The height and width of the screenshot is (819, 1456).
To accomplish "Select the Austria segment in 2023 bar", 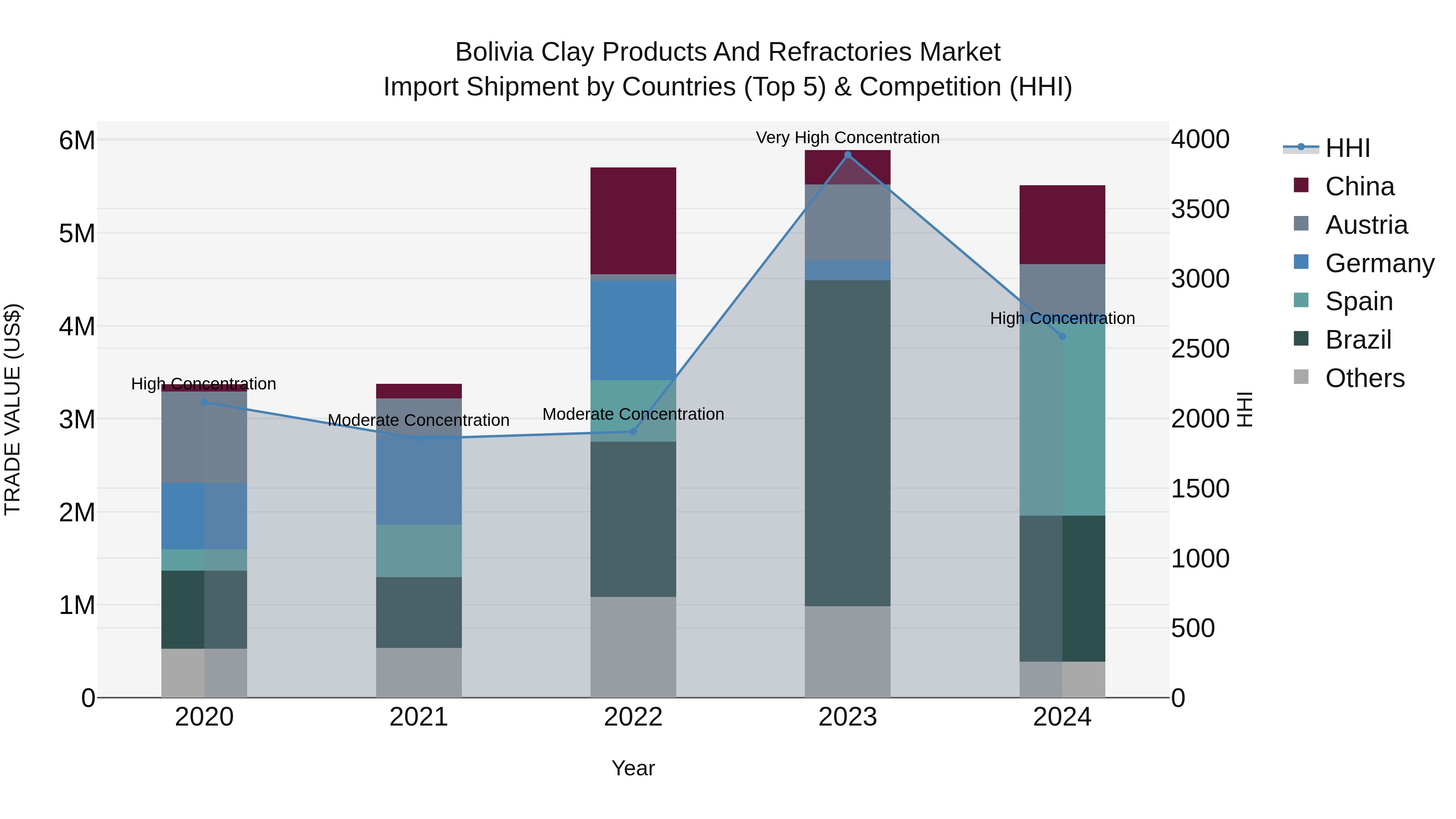I will pyautogui.click(x=847, y=223).
